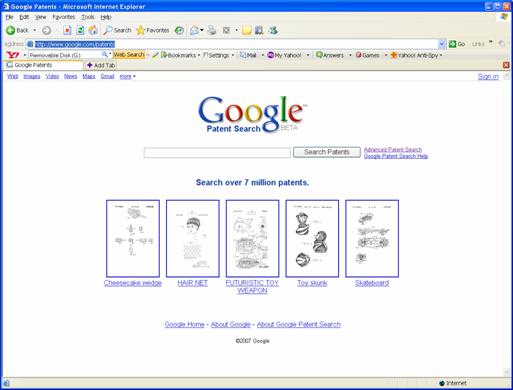Open the Help menu
This screenshot has height=390, width=513.
[x=106, y=17]
